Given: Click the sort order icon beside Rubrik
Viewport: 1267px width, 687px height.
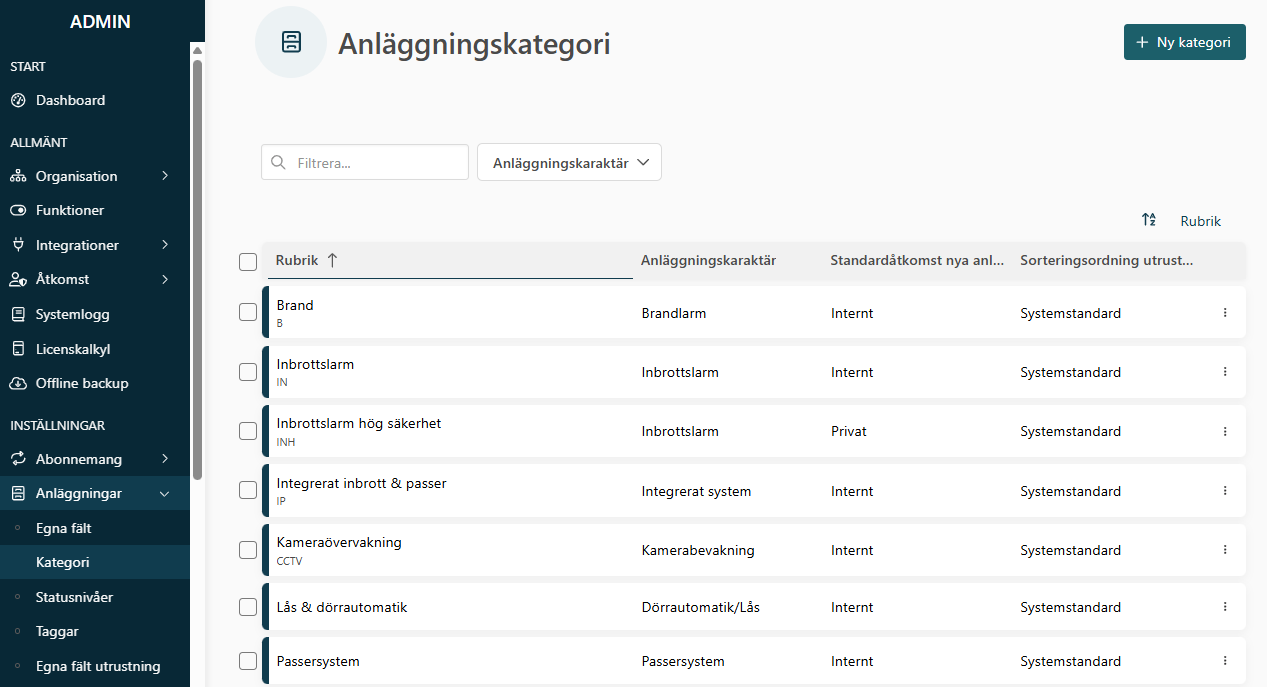Looking at the screenshot, I should point(1149,220).
